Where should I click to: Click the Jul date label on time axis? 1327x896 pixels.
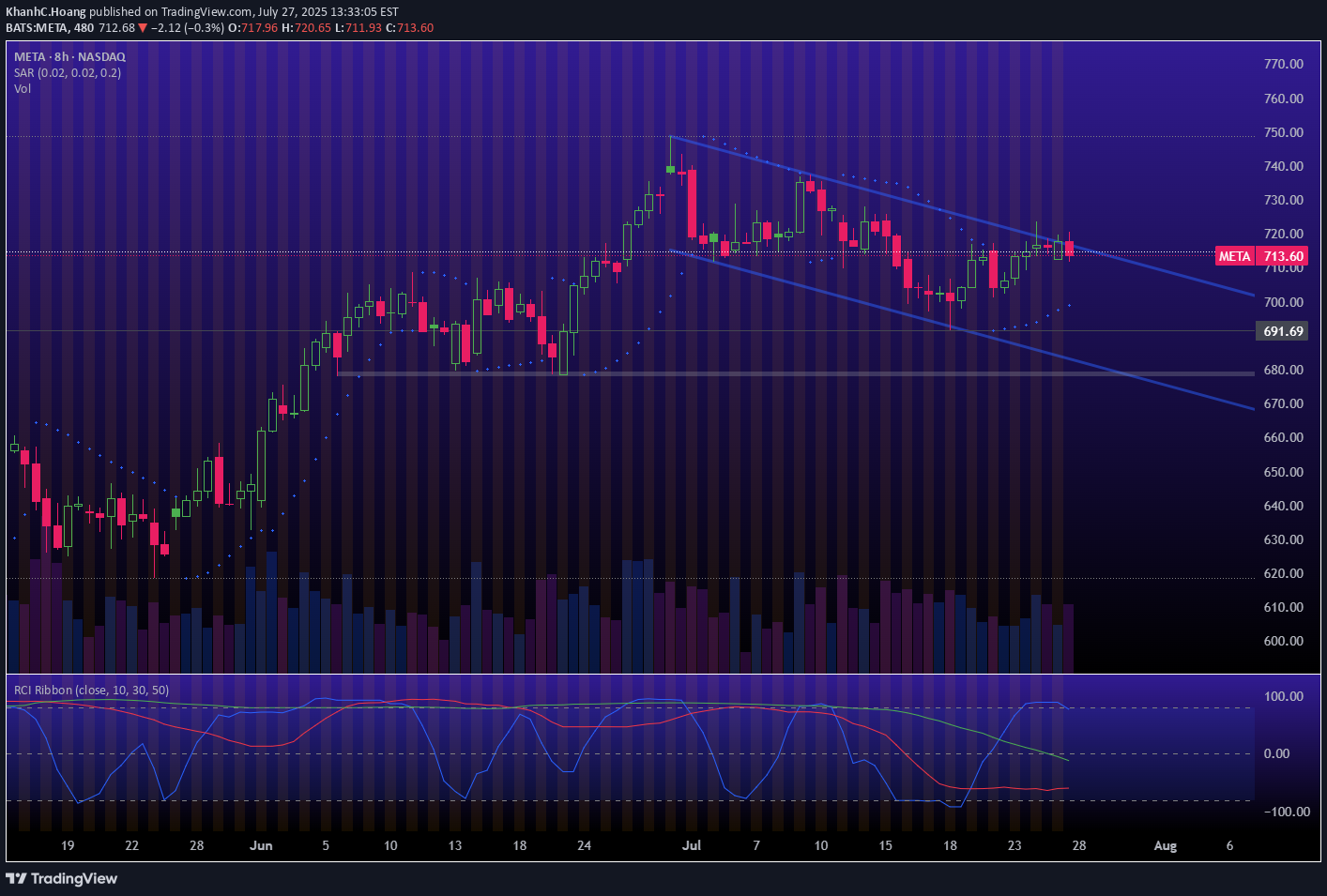click(x=692, y=845)
